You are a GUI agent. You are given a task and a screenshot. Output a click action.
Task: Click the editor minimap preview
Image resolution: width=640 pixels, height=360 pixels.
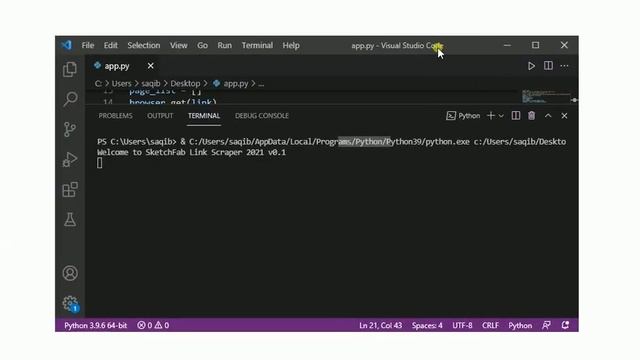click(x=545, y=97)
